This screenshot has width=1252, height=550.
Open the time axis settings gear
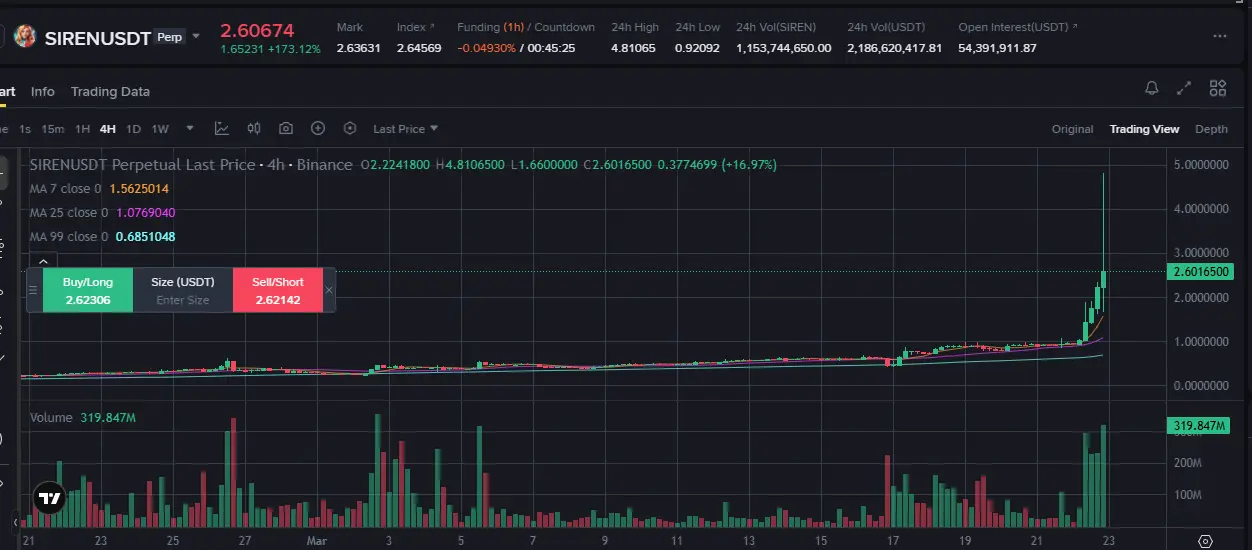pos(1205,541)
